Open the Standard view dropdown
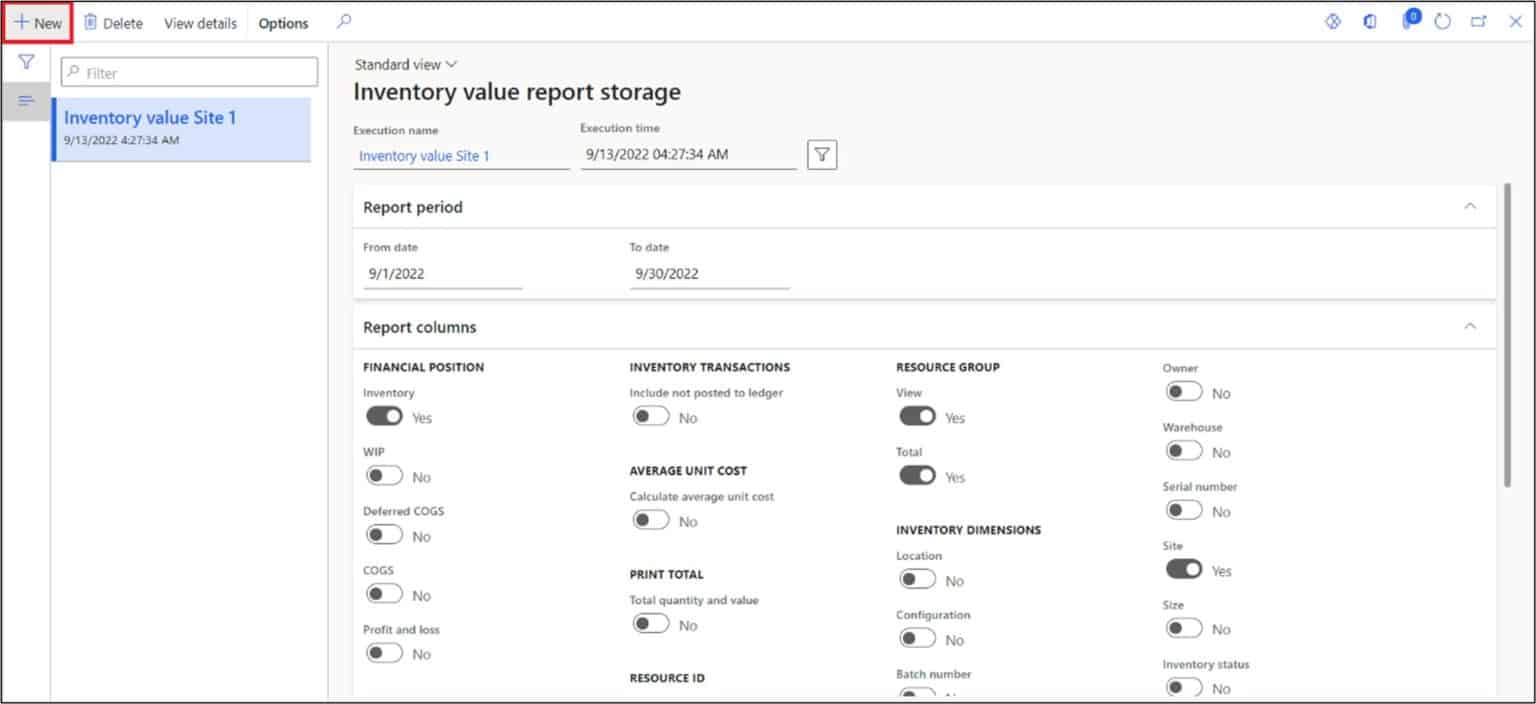 click(404, 63)
